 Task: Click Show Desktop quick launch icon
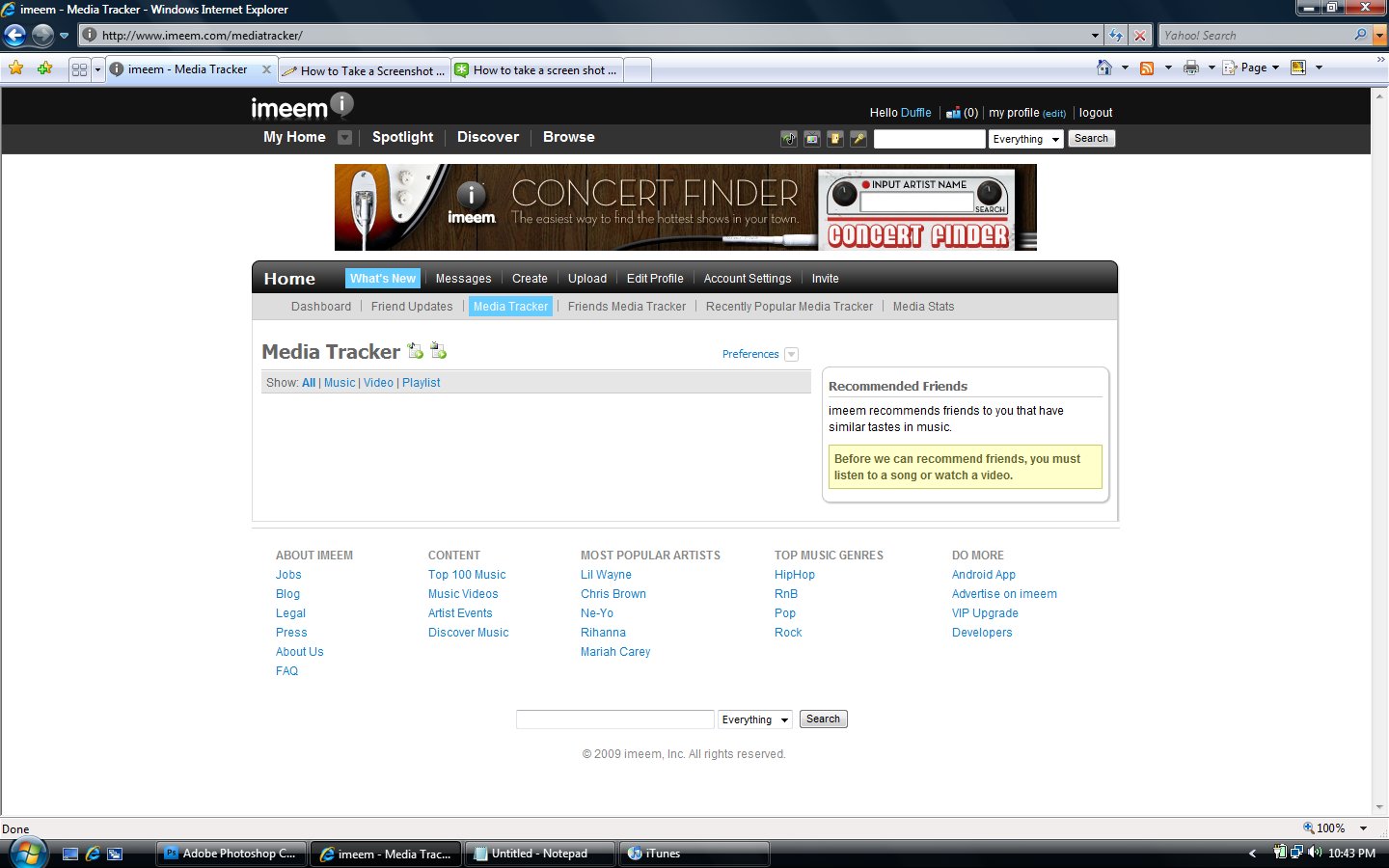(69, 854)
